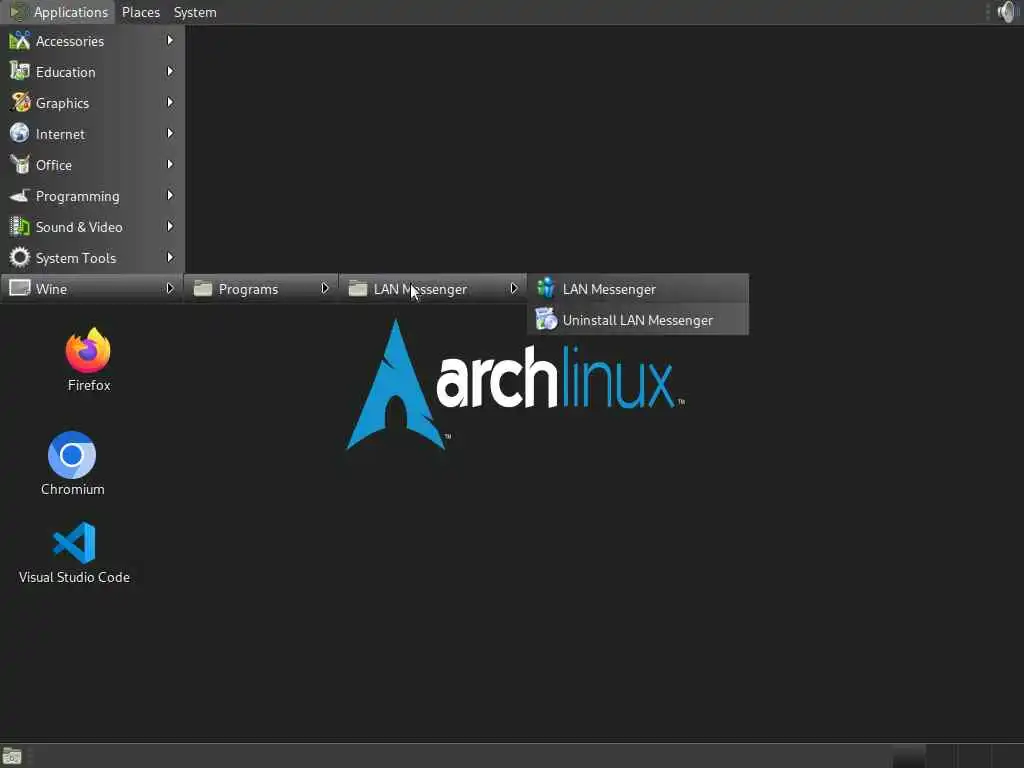1024x768 pixels.
Task: Open Chromium from the desktop icon
Action: pos(72,455)
